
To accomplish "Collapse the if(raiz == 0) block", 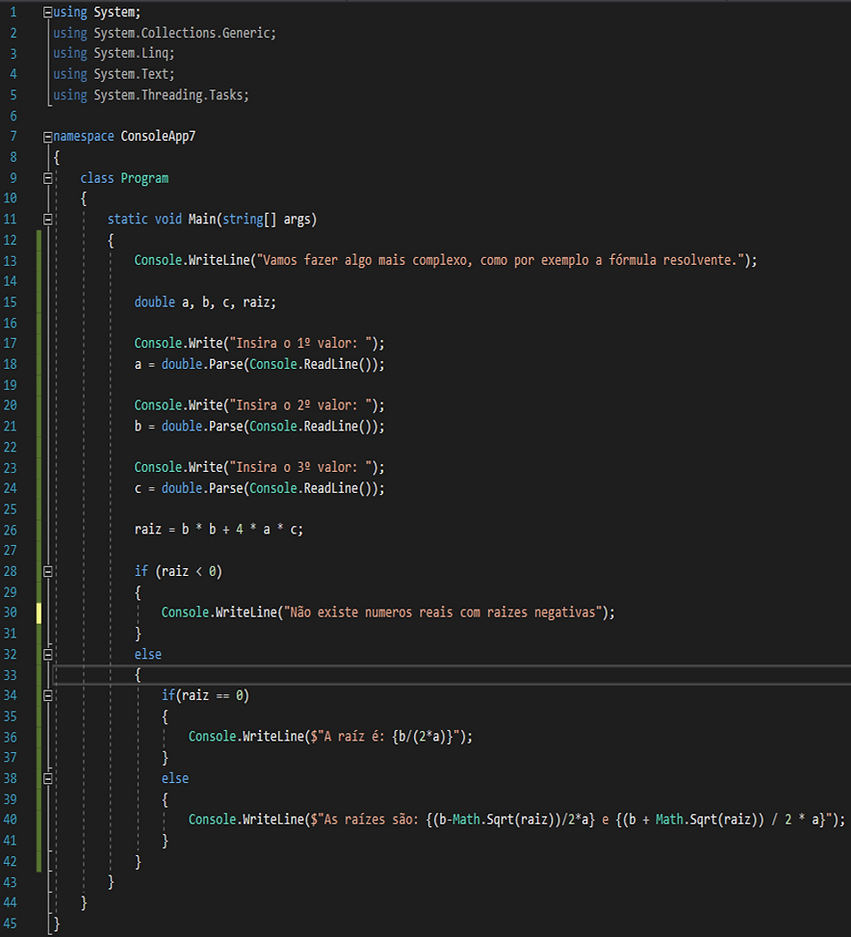I will (x=48, y=696).
